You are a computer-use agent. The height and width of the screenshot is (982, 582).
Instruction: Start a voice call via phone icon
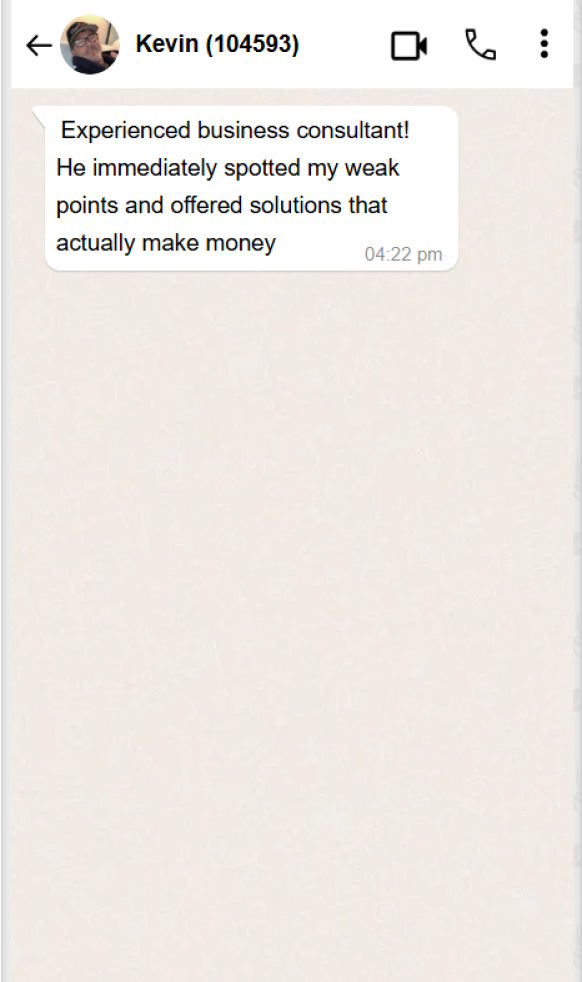pyautogui.click(x=481, y=44)
